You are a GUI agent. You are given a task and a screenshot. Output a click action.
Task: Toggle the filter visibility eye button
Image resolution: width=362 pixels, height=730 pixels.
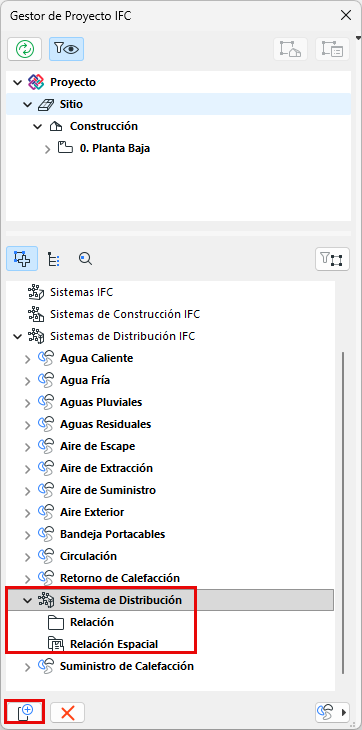pyautogui.click(x=67, y=49)
